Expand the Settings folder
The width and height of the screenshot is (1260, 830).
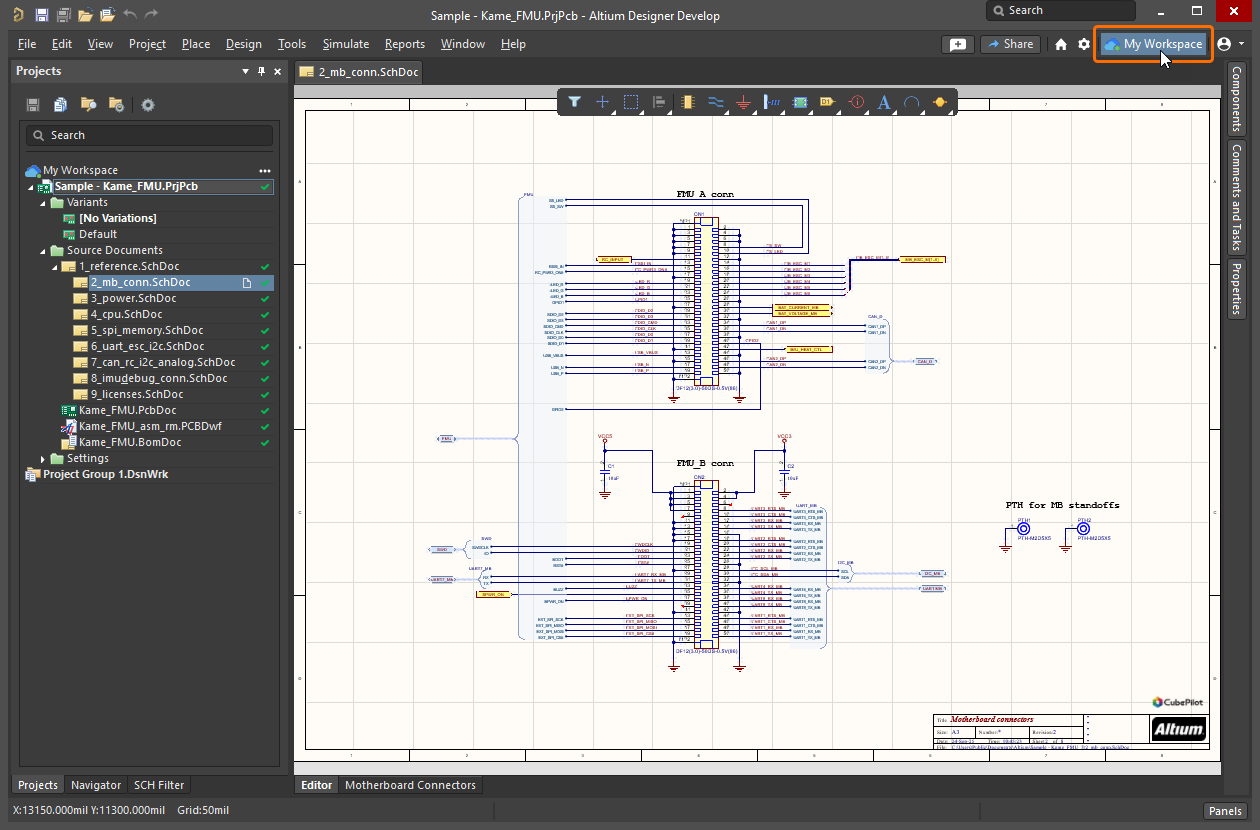pos(43,458)
